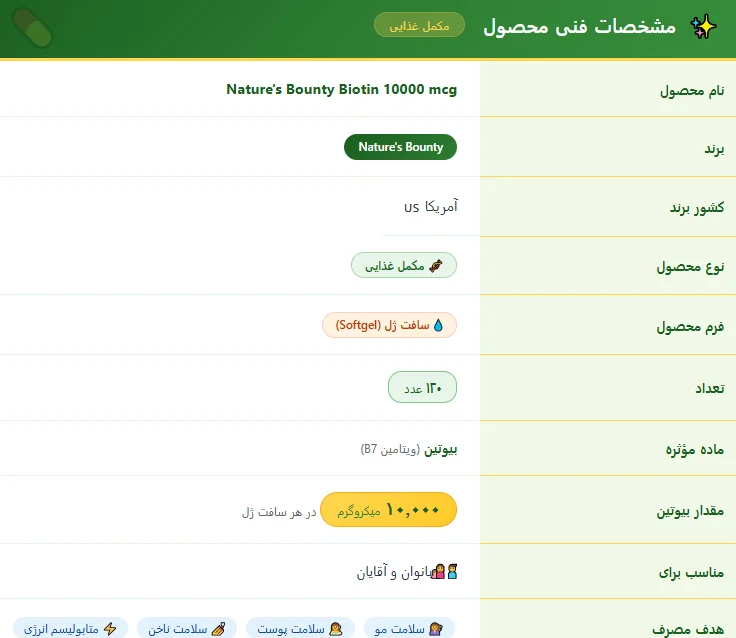Click the haircut emoji in 'سلامت مو' tag
The width and height of the screenshot is (736, 638).
point(436,629)
